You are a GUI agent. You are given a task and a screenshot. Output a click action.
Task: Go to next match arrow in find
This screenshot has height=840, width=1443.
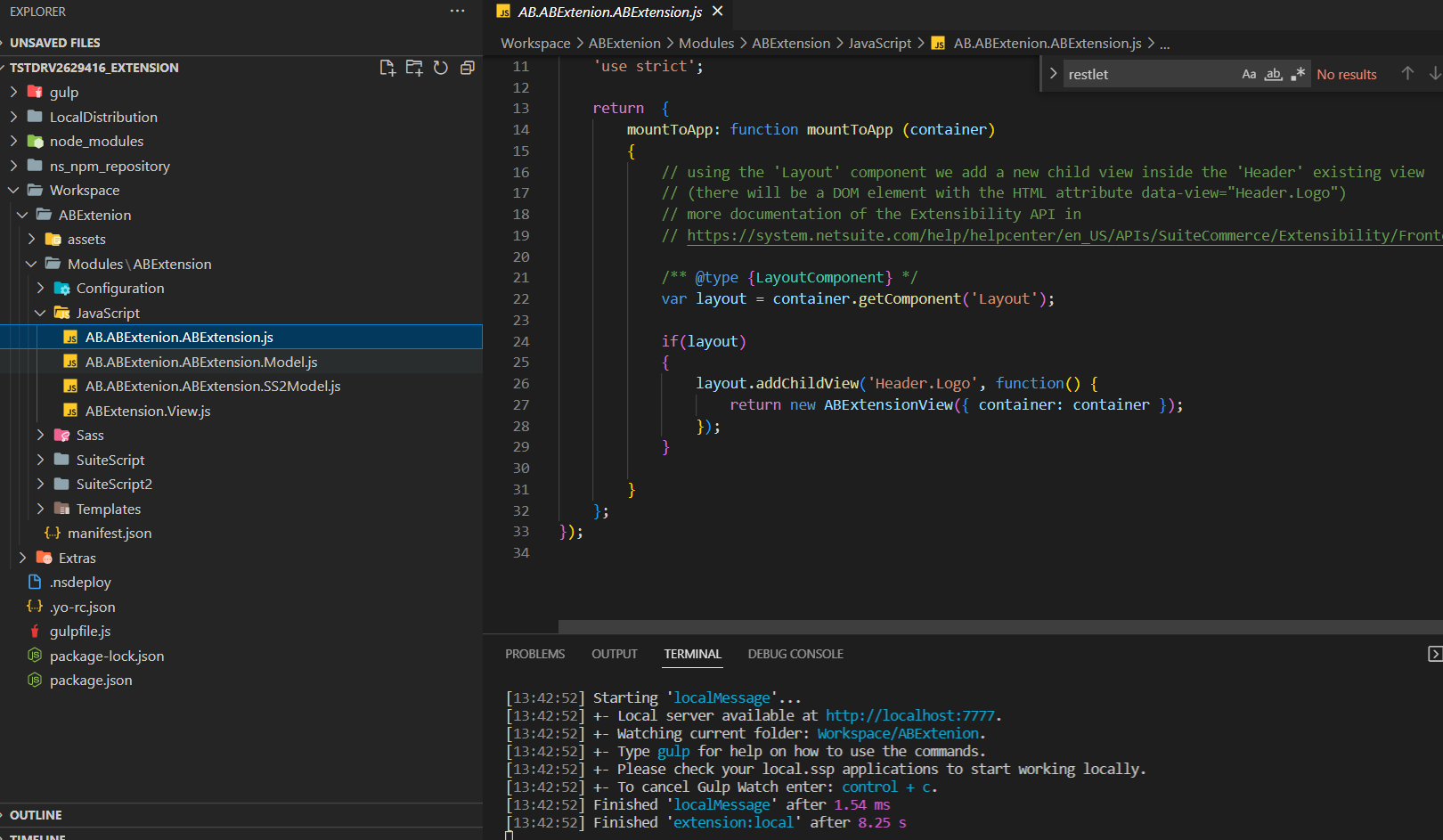[x=1434, y=74]
